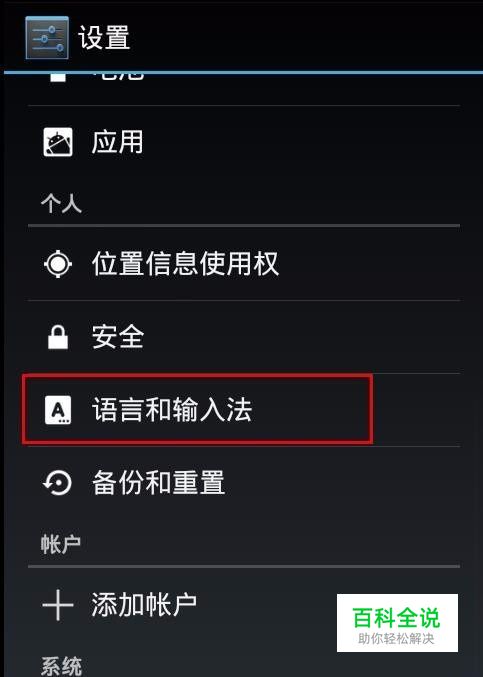Tap the 帐户 section header
Viewport: 483px width, 677px height.
(x=61, y=544)
